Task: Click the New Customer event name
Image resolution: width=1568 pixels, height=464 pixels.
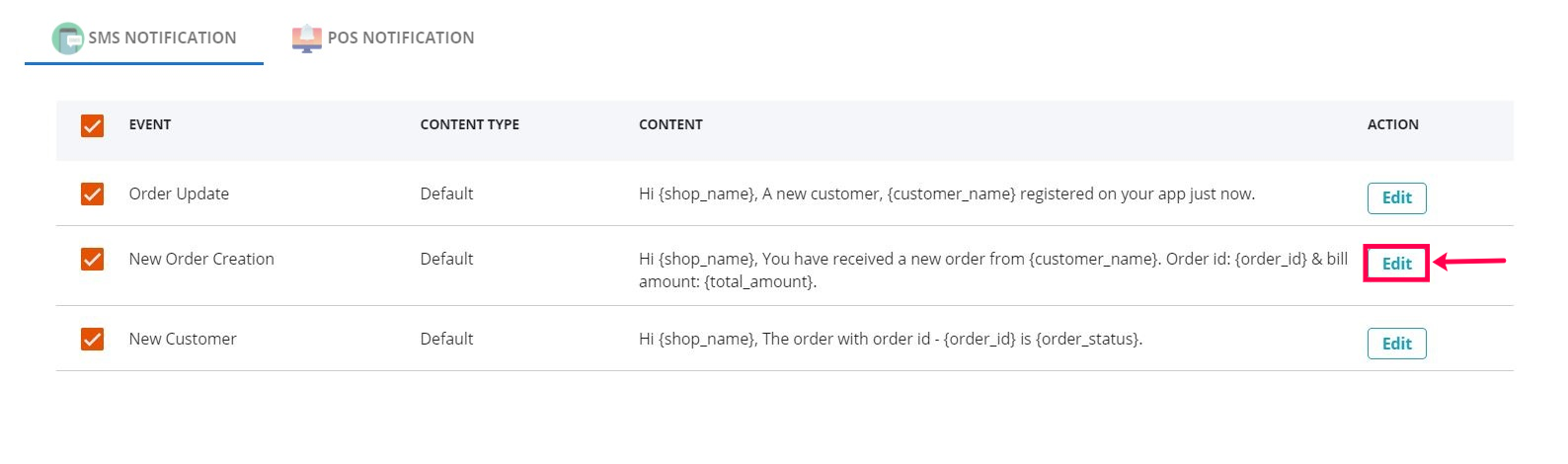Action: click(183, 339)
